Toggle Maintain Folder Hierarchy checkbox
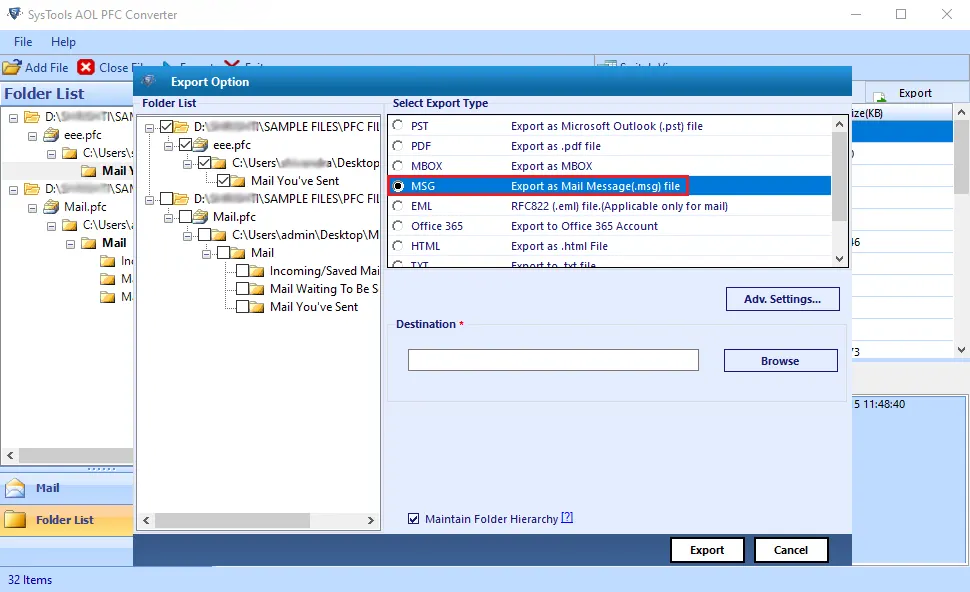 pos(413,519)
